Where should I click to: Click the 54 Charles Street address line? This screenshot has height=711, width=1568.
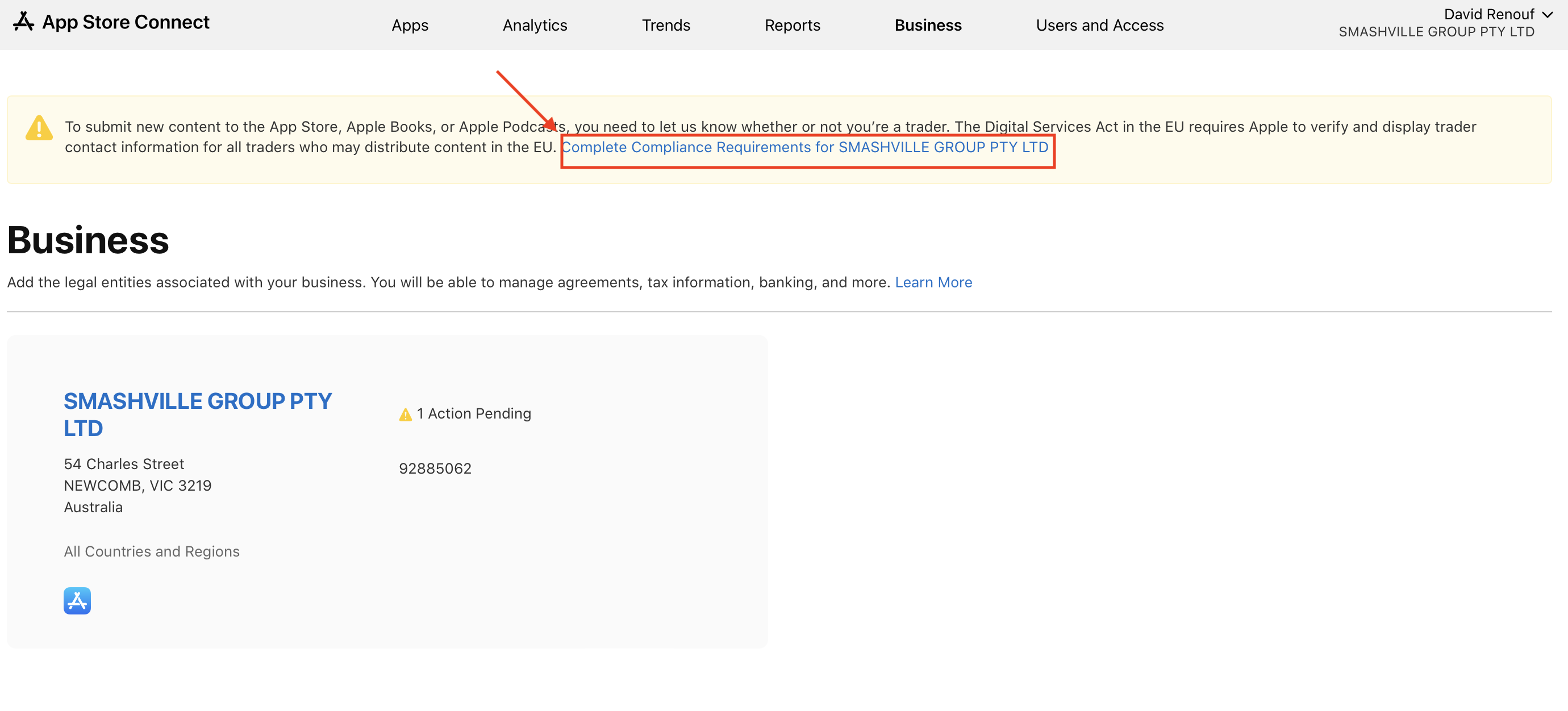point(124,464)
